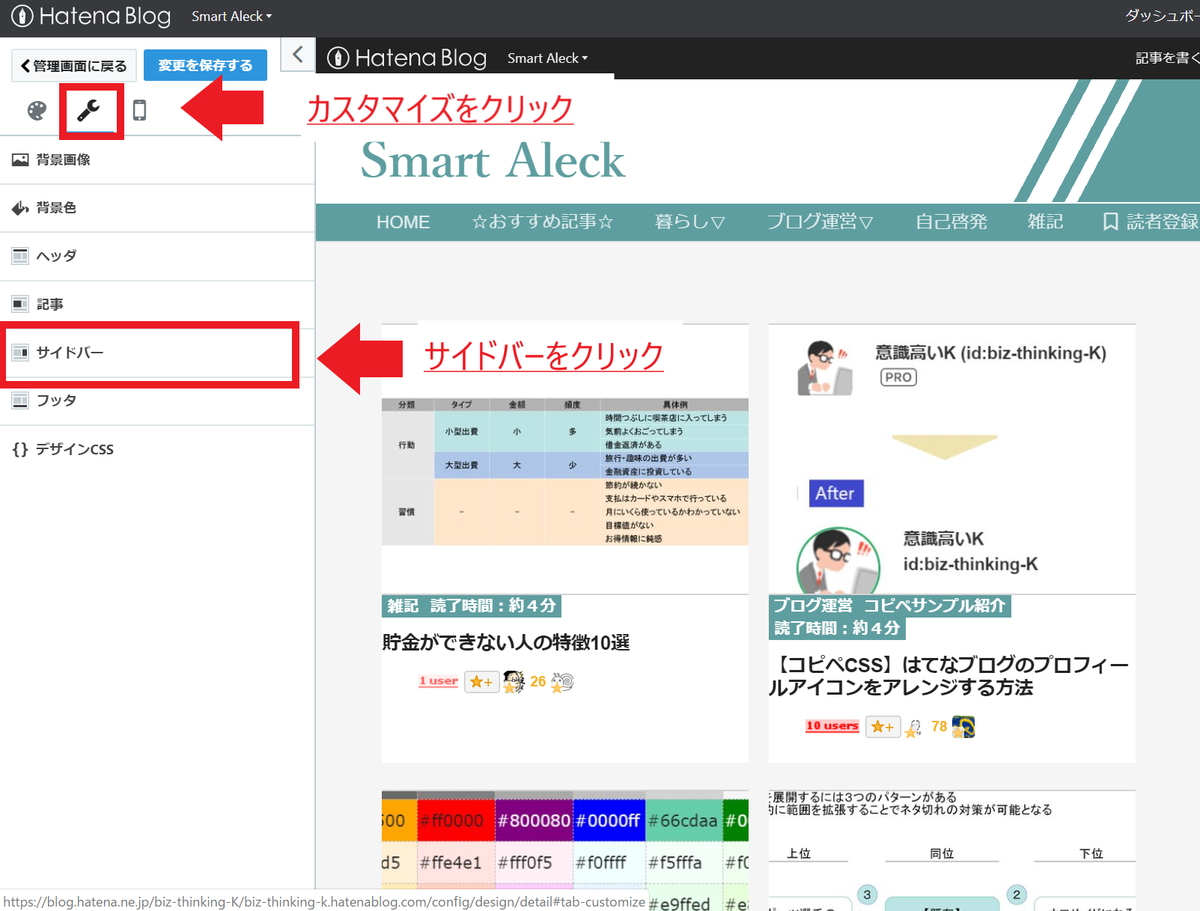This screenshot has height=911, width=1200.
Task: Click the curly braces CSS icon
Action: click(x=20, y=449)
